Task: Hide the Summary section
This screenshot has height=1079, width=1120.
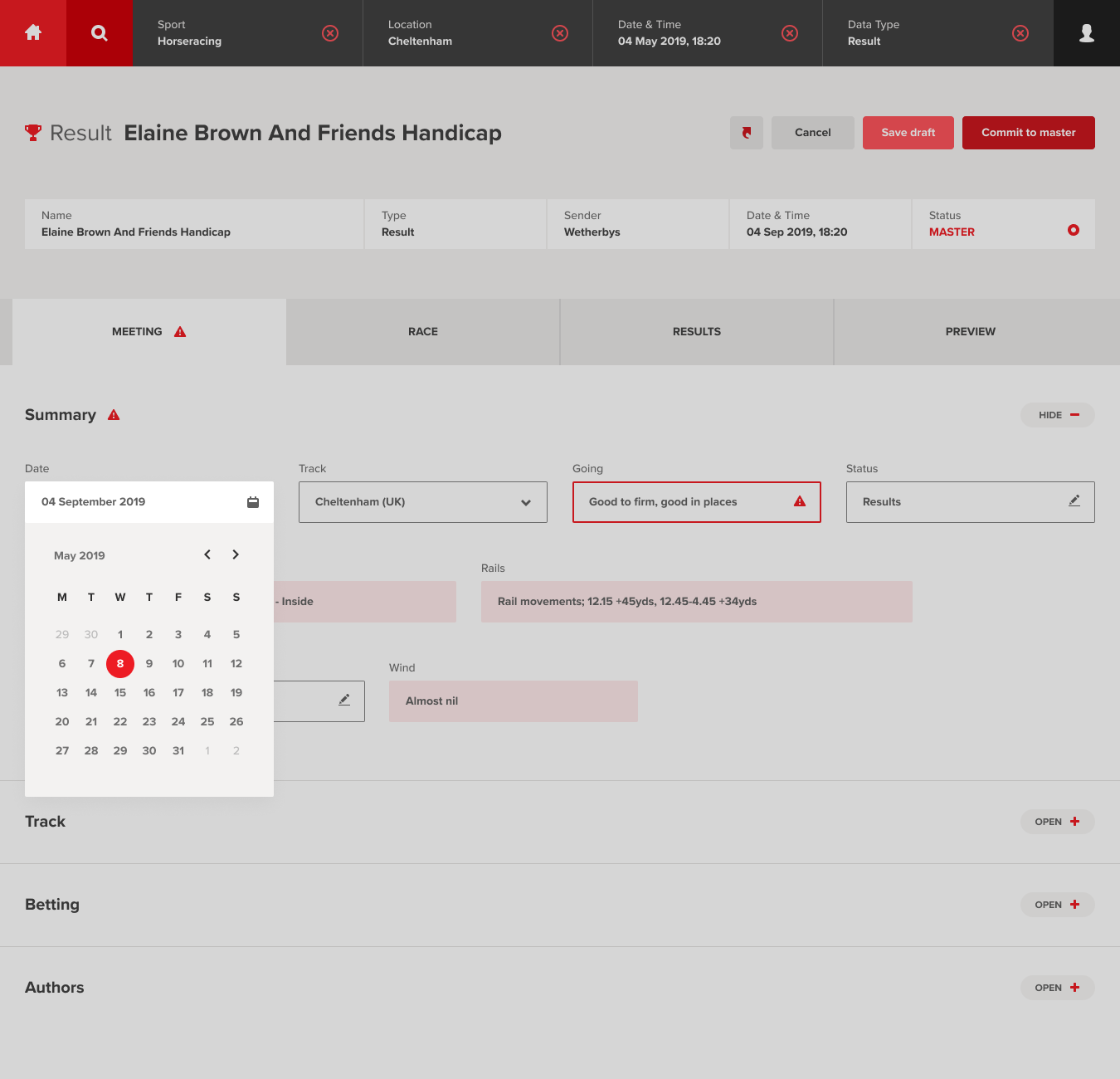Action: 1057,415
